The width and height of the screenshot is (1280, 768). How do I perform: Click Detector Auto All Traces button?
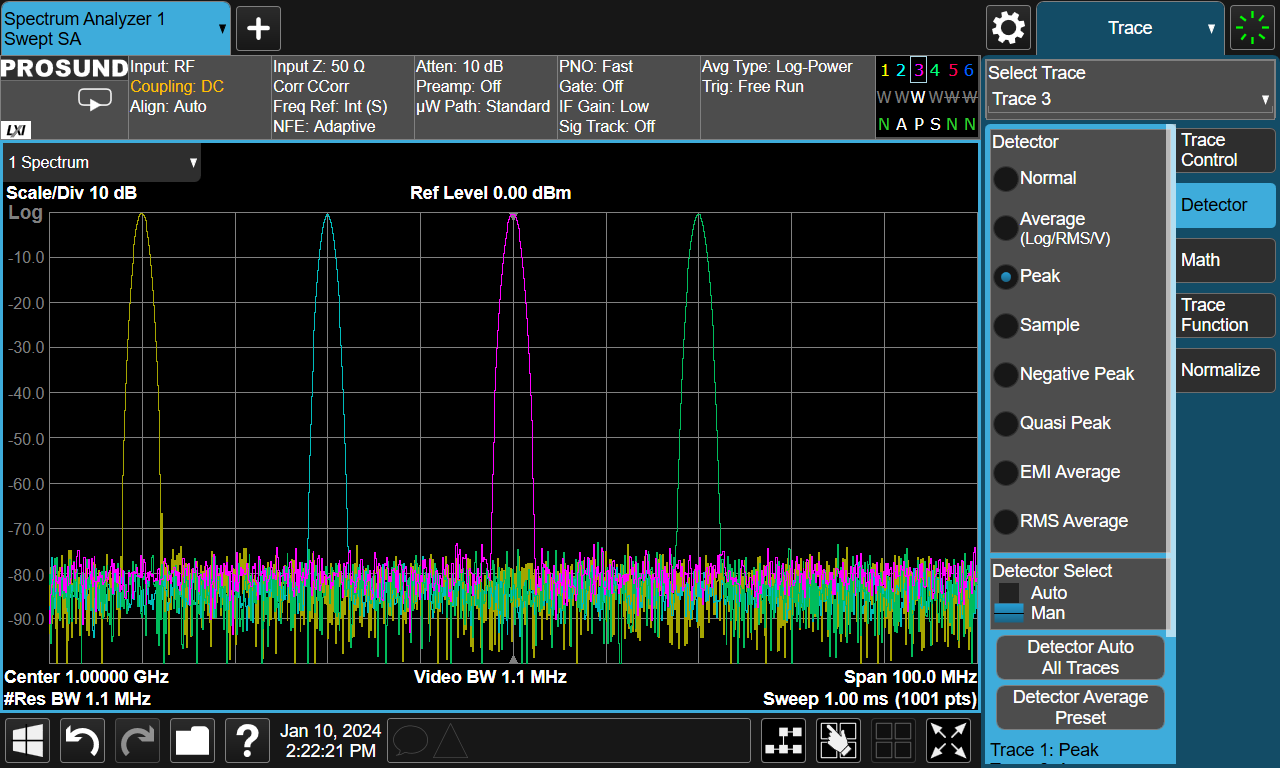pos(1080,658)
